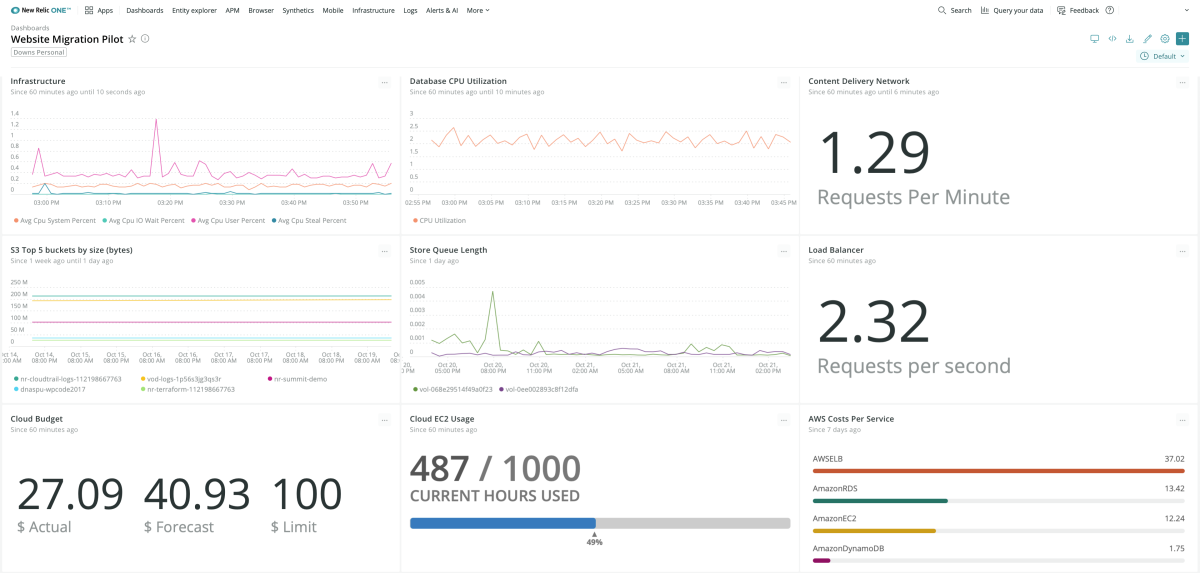Enter TV mode with monitor icon
The image size is (1200, 573).
tap(1094, 39)
